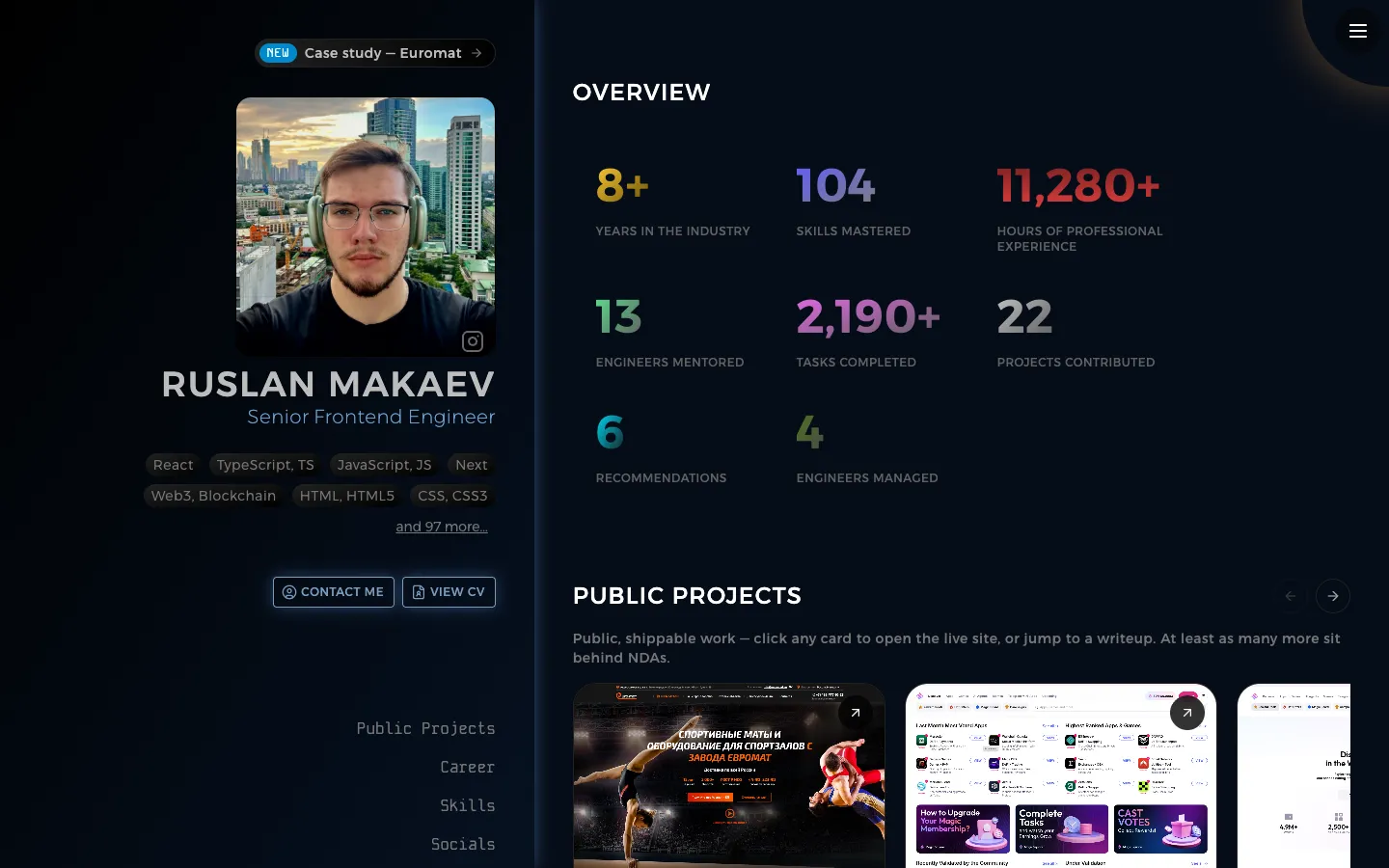
Task: Open the Case study — Euromat banner
Action: (375, 53)
